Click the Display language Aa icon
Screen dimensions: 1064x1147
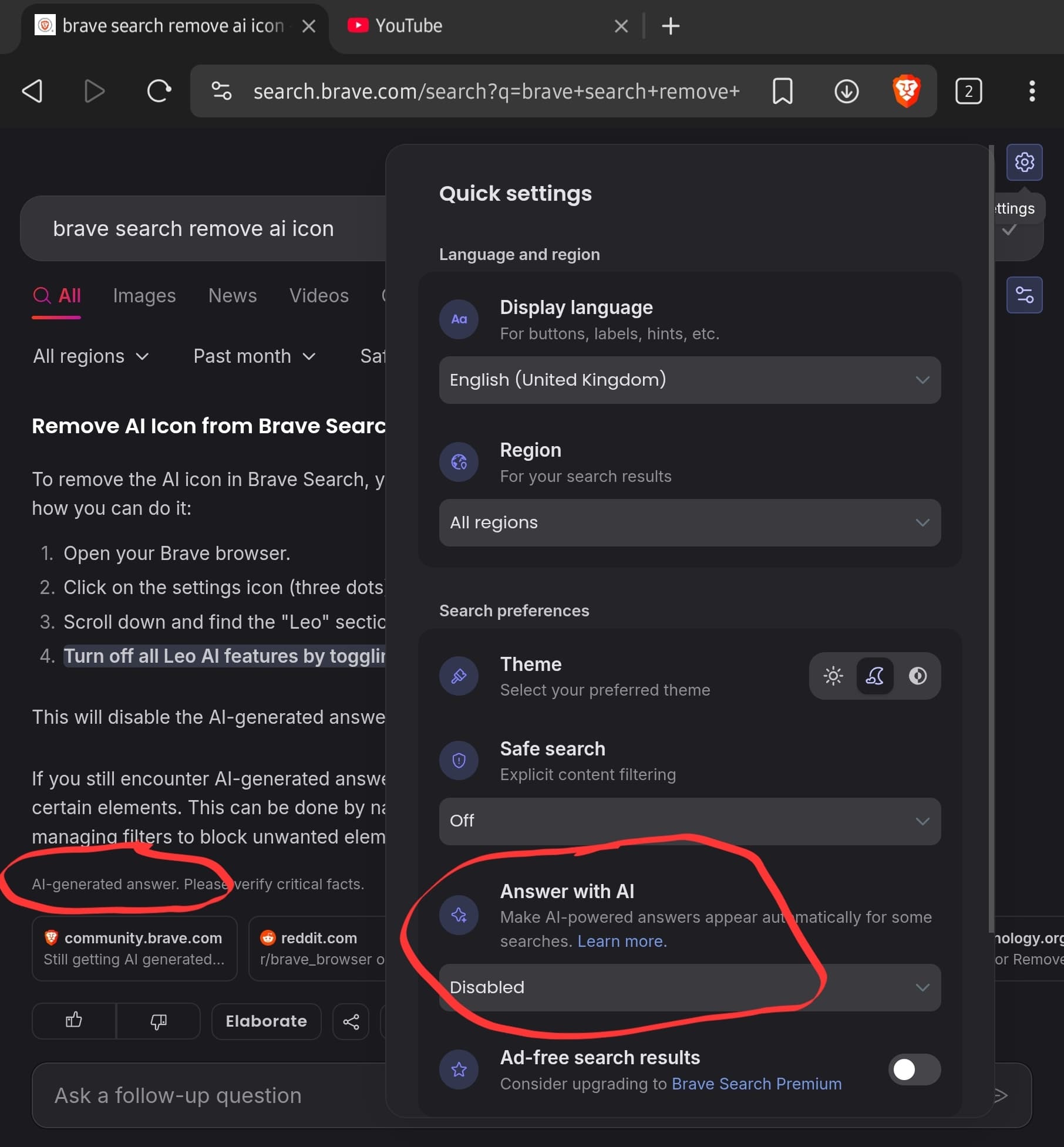click(459, 319)
